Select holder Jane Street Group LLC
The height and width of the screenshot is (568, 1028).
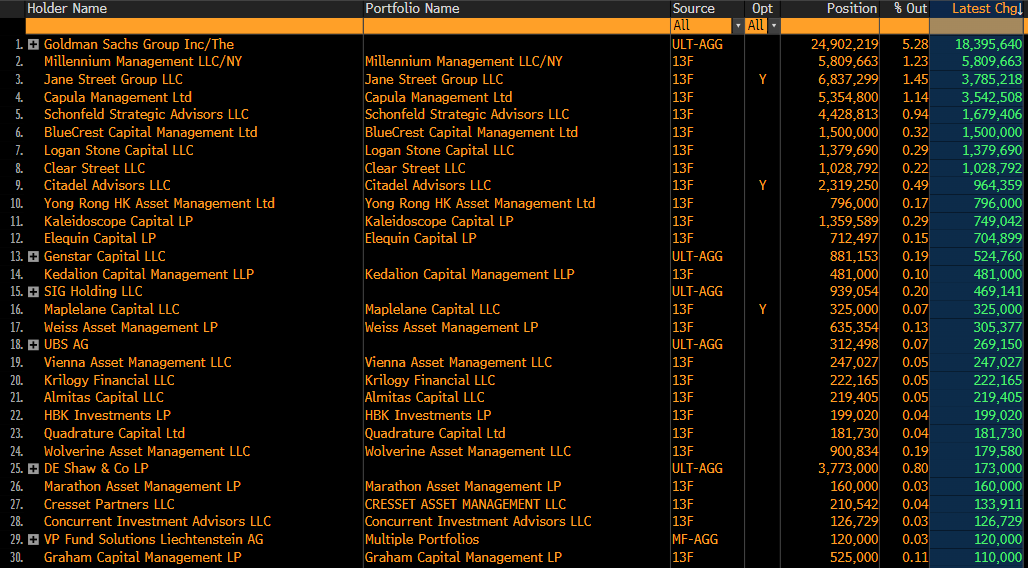(x=113, y=79)
